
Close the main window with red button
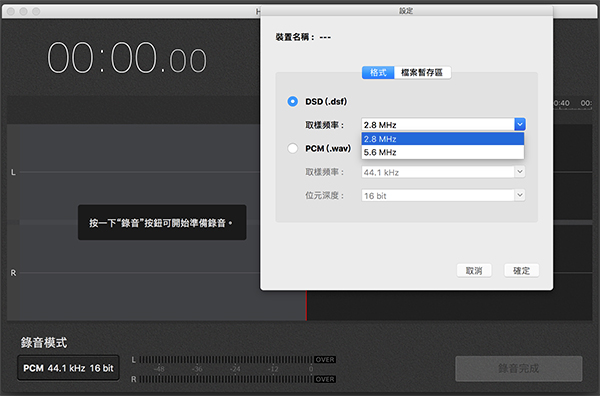click(x=11, y=11)
